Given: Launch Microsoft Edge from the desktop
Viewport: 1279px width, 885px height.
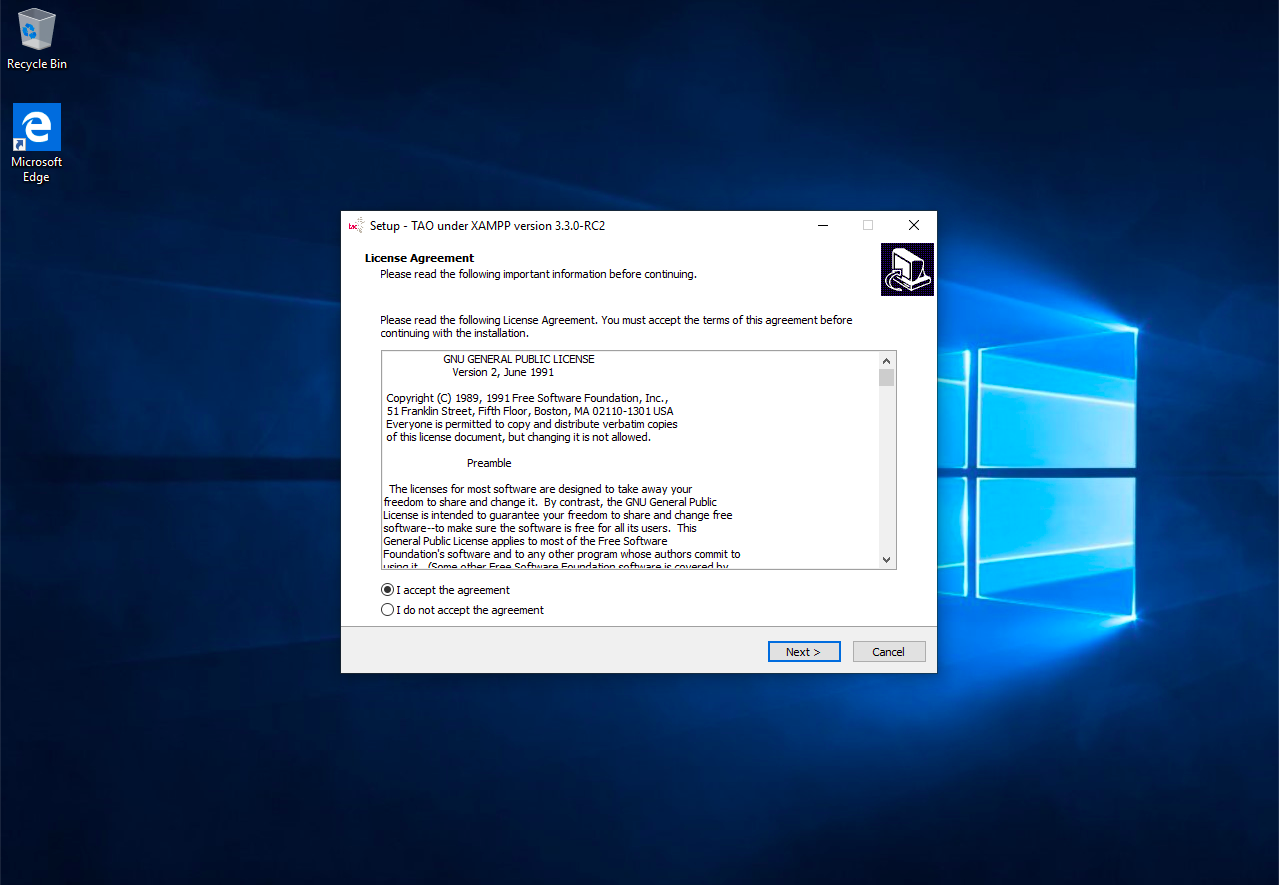Looking at the screenshot, I should point(36,125).
